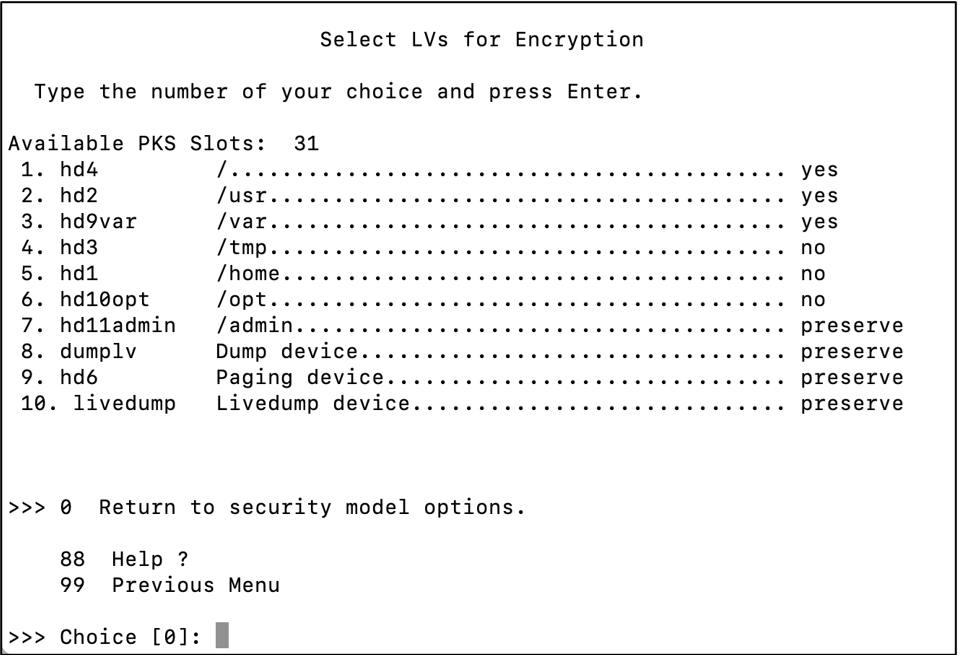
Task: Click the Available PKS Slots value 31
Action: click(x=306, y=144)
